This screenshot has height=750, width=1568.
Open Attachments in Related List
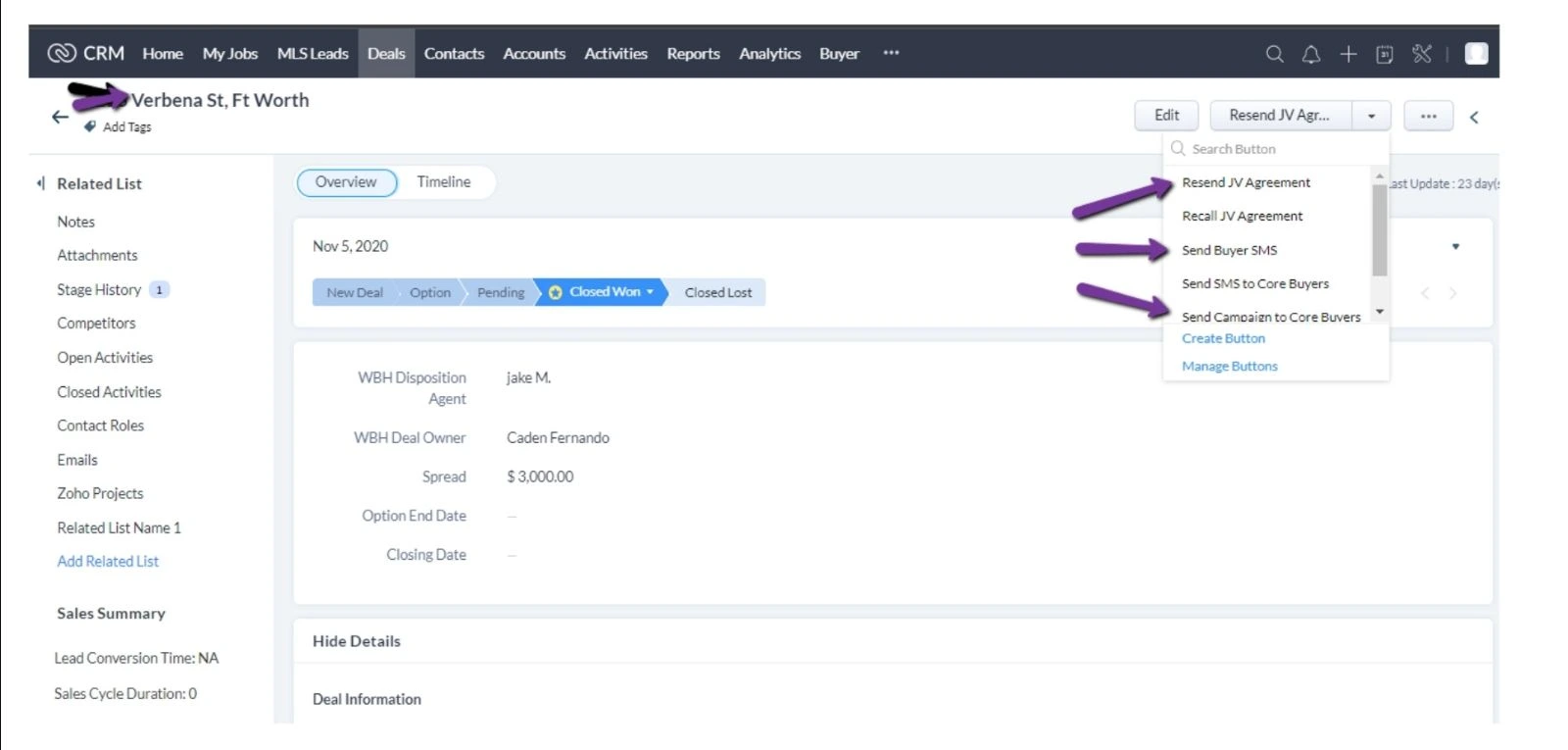pos(97,255)
